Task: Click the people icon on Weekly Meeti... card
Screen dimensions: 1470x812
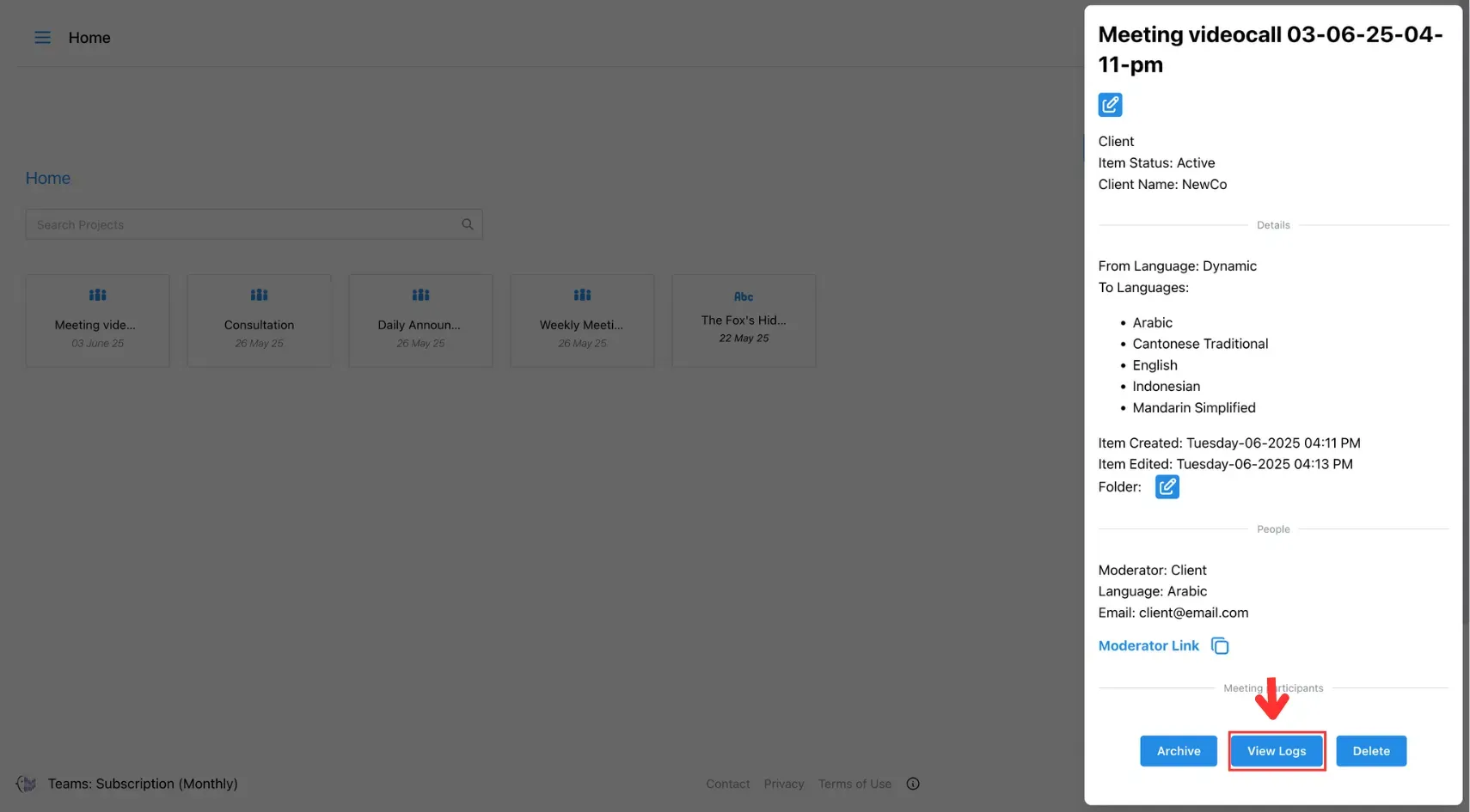Action: (582, 295)
